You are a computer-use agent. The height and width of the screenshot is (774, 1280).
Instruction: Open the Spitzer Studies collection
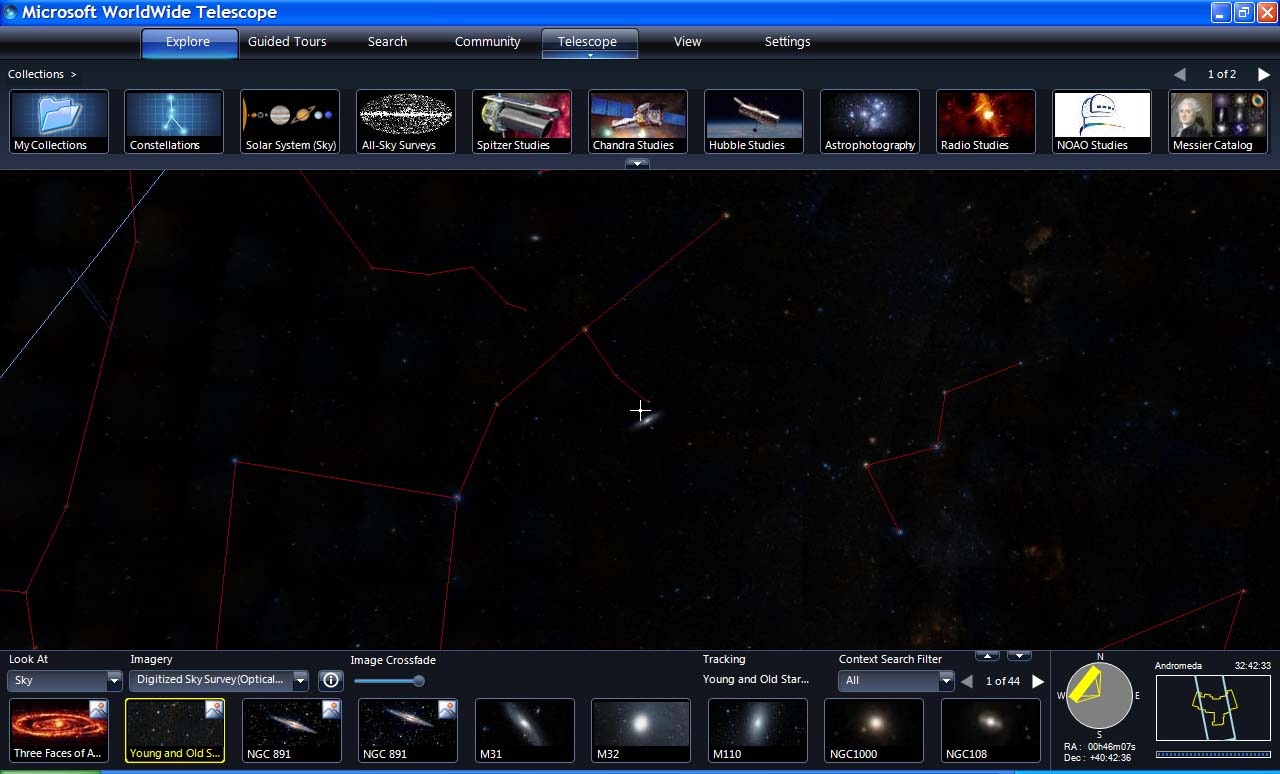[522, 122]
